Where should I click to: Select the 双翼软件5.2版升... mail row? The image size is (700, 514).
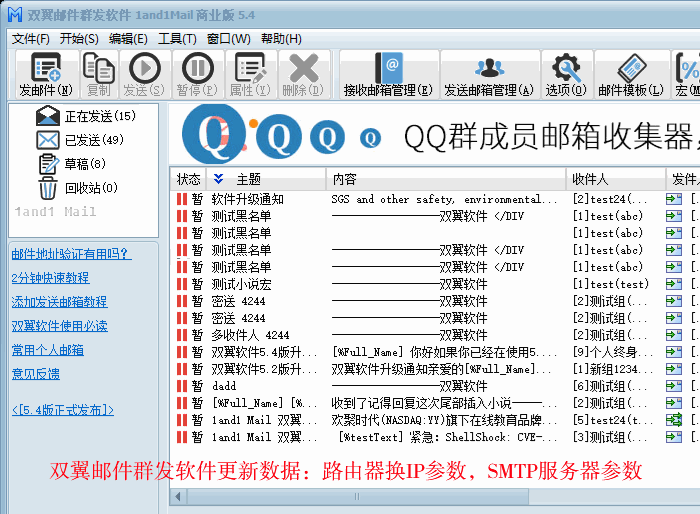(435, 369)
